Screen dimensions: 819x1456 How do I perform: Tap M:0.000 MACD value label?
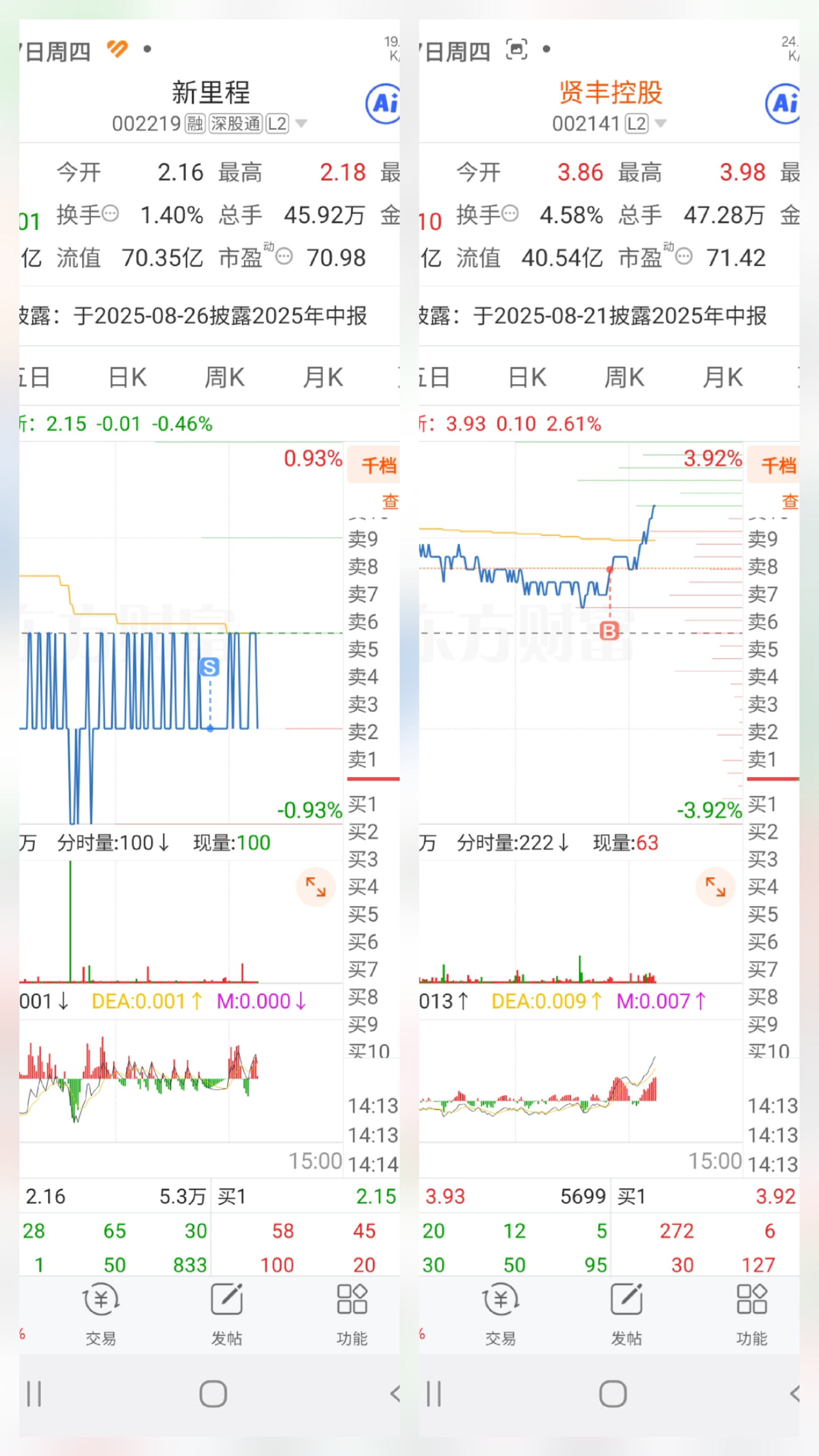tap(262, 1001)
